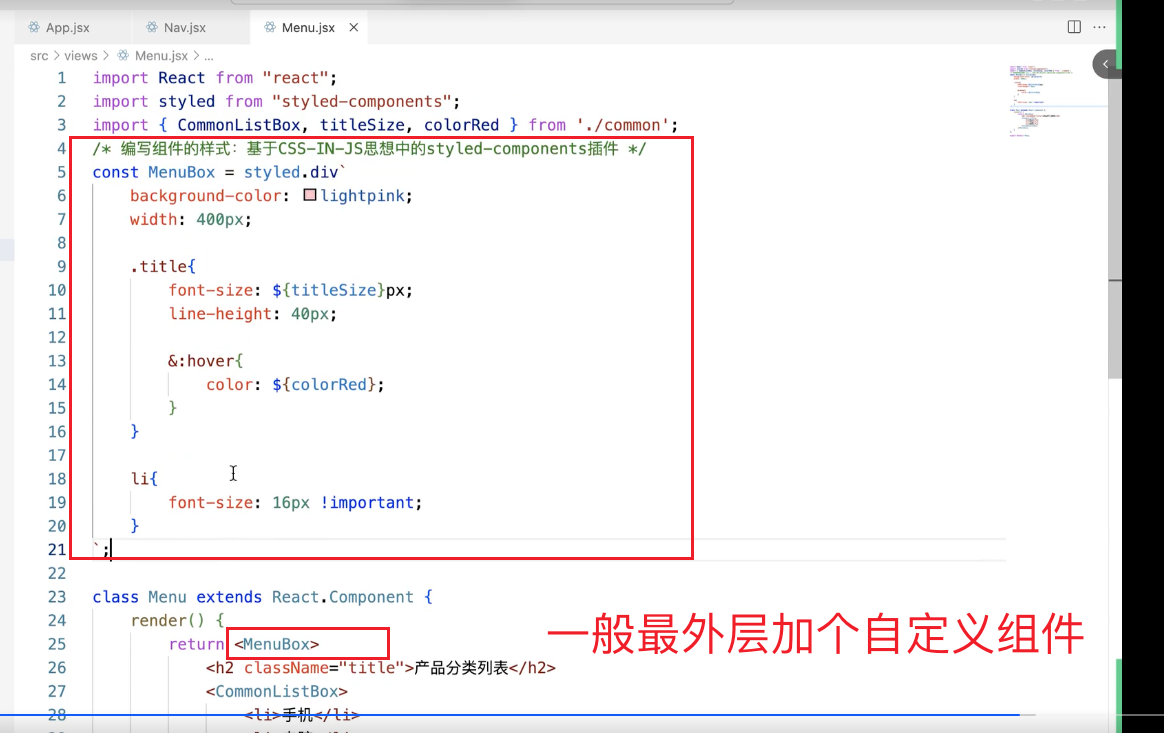Click the './common' import path
1164x733 pixels.
(x=622, y=126)
